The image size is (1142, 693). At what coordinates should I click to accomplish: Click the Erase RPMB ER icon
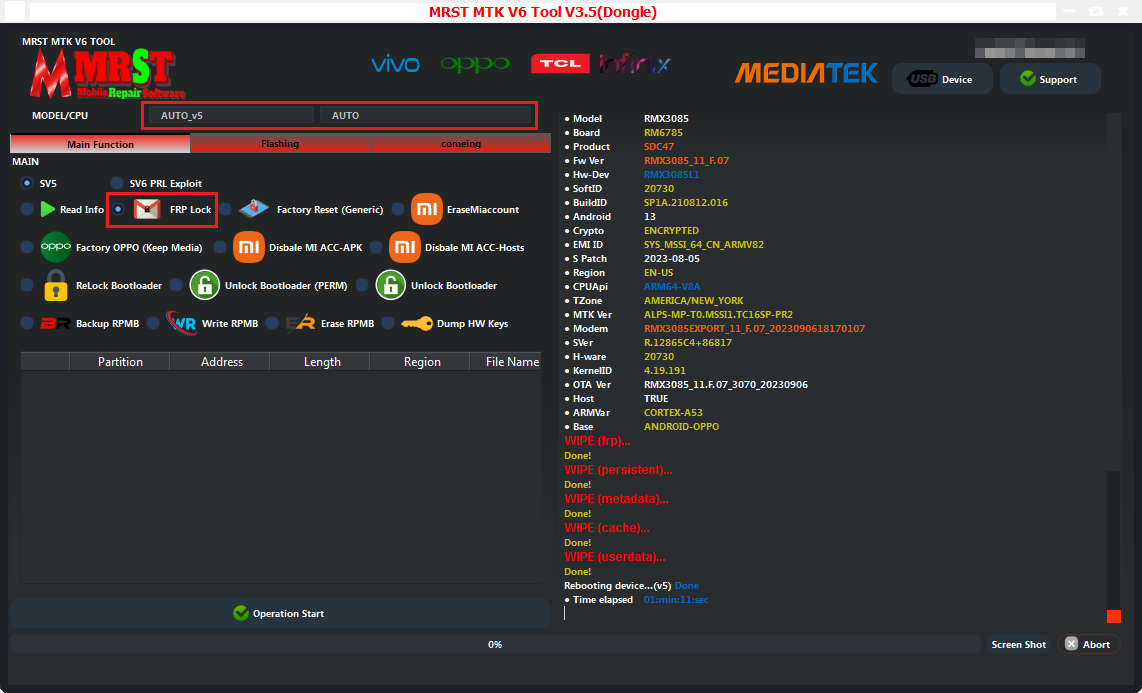[300, 324]
